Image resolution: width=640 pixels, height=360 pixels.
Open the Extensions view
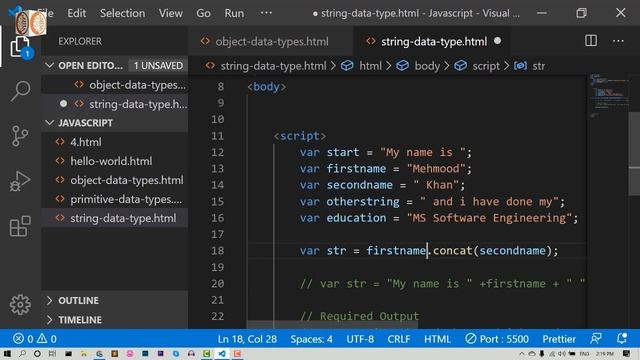coord(20,226)
